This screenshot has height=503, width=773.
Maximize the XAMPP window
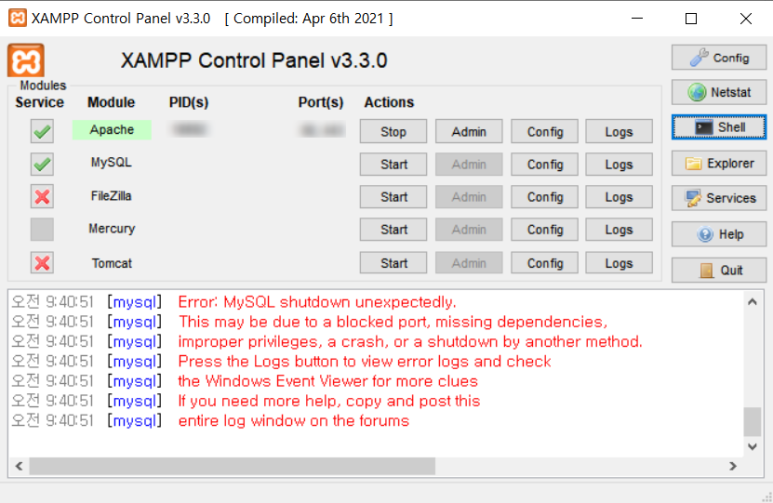click(691, 18)
